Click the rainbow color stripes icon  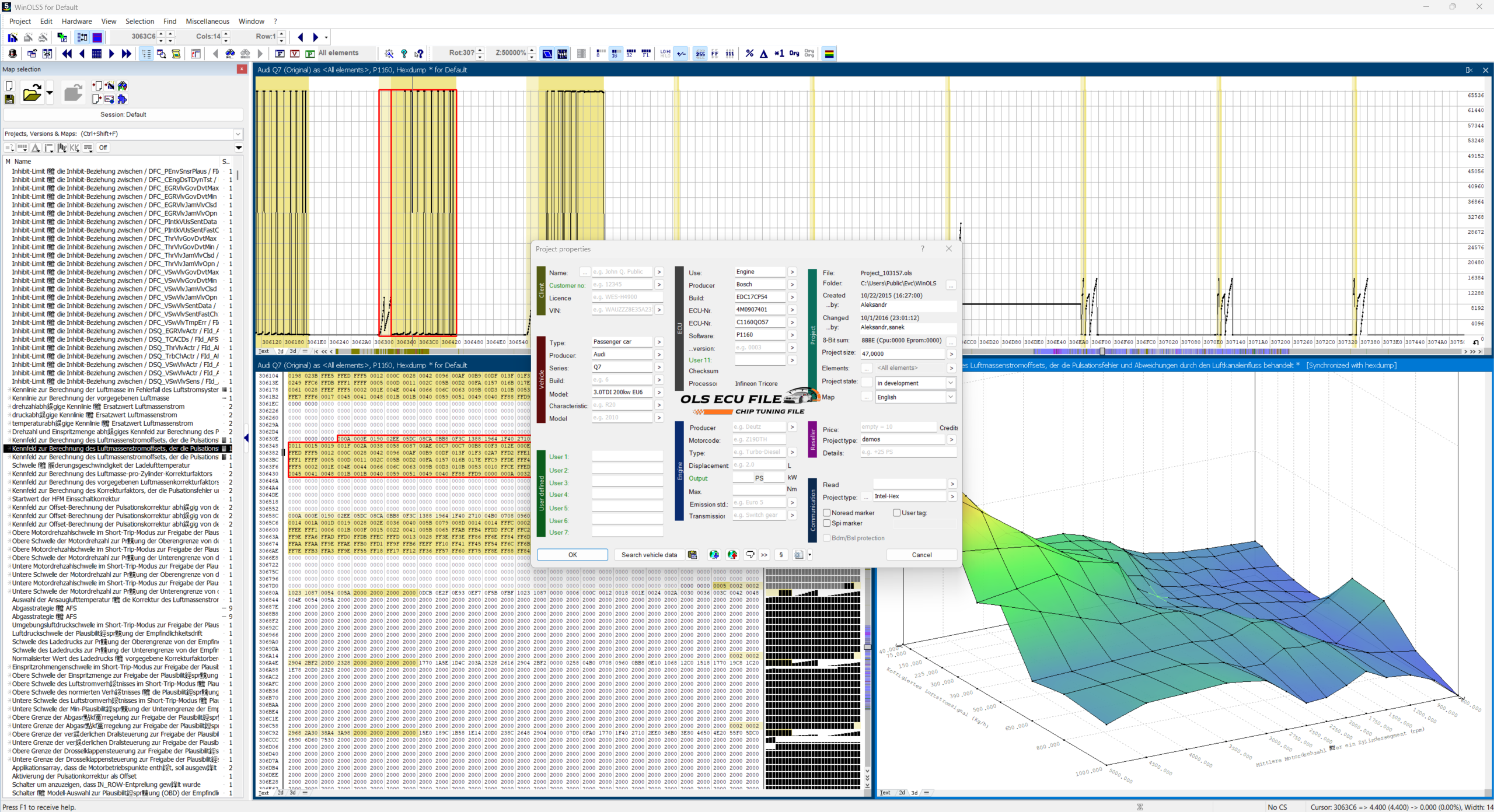coord(829,54)
